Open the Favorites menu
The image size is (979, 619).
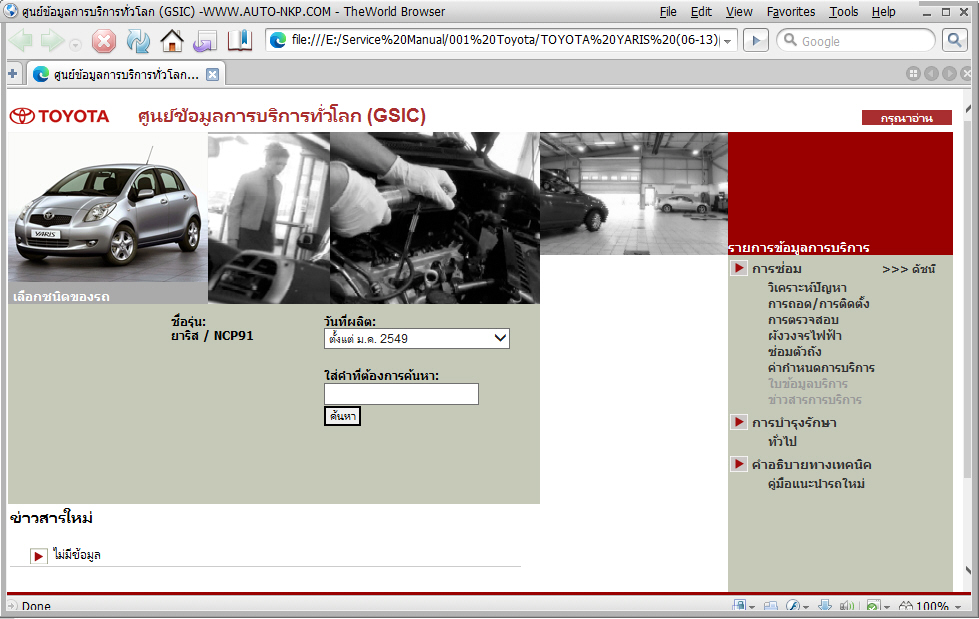point(790,12)
